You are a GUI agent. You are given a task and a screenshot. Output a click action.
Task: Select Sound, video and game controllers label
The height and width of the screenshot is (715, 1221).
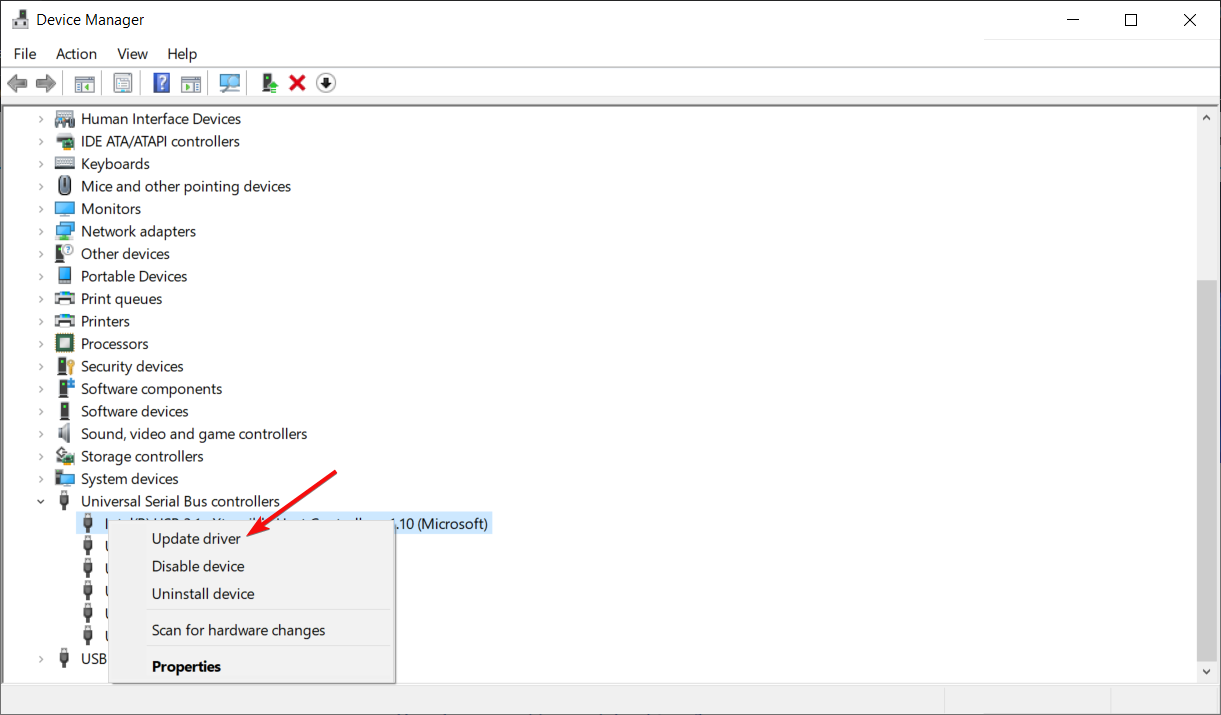(x=194, y=434)
